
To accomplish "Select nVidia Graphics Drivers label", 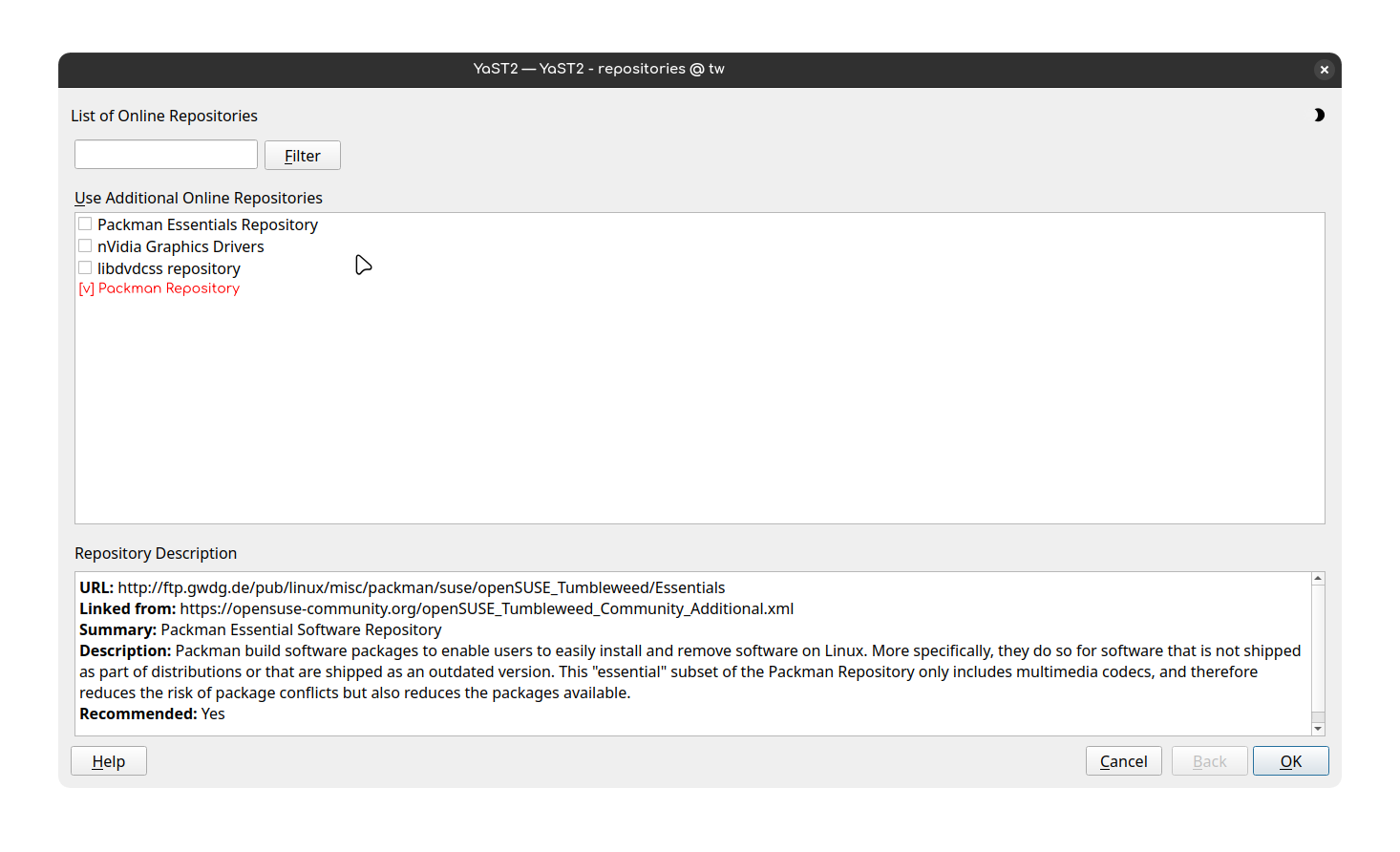I will point(180,246).
